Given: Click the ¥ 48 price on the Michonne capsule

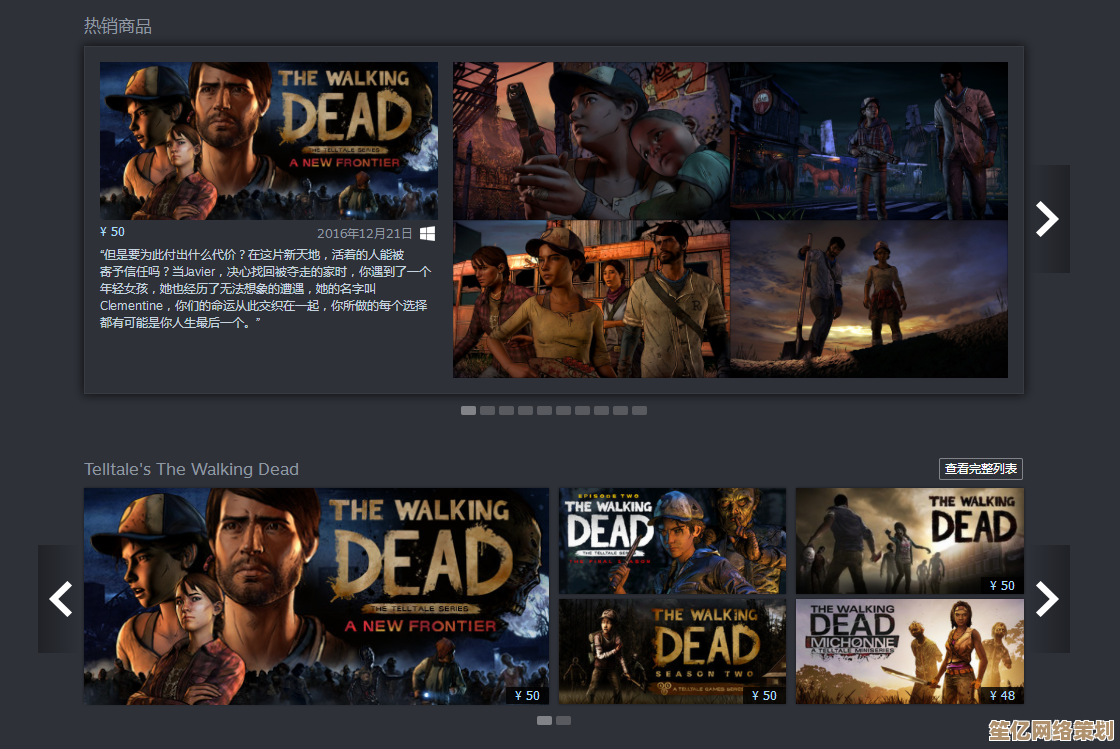Looking at the screenshot, I should pos(1002,695).
